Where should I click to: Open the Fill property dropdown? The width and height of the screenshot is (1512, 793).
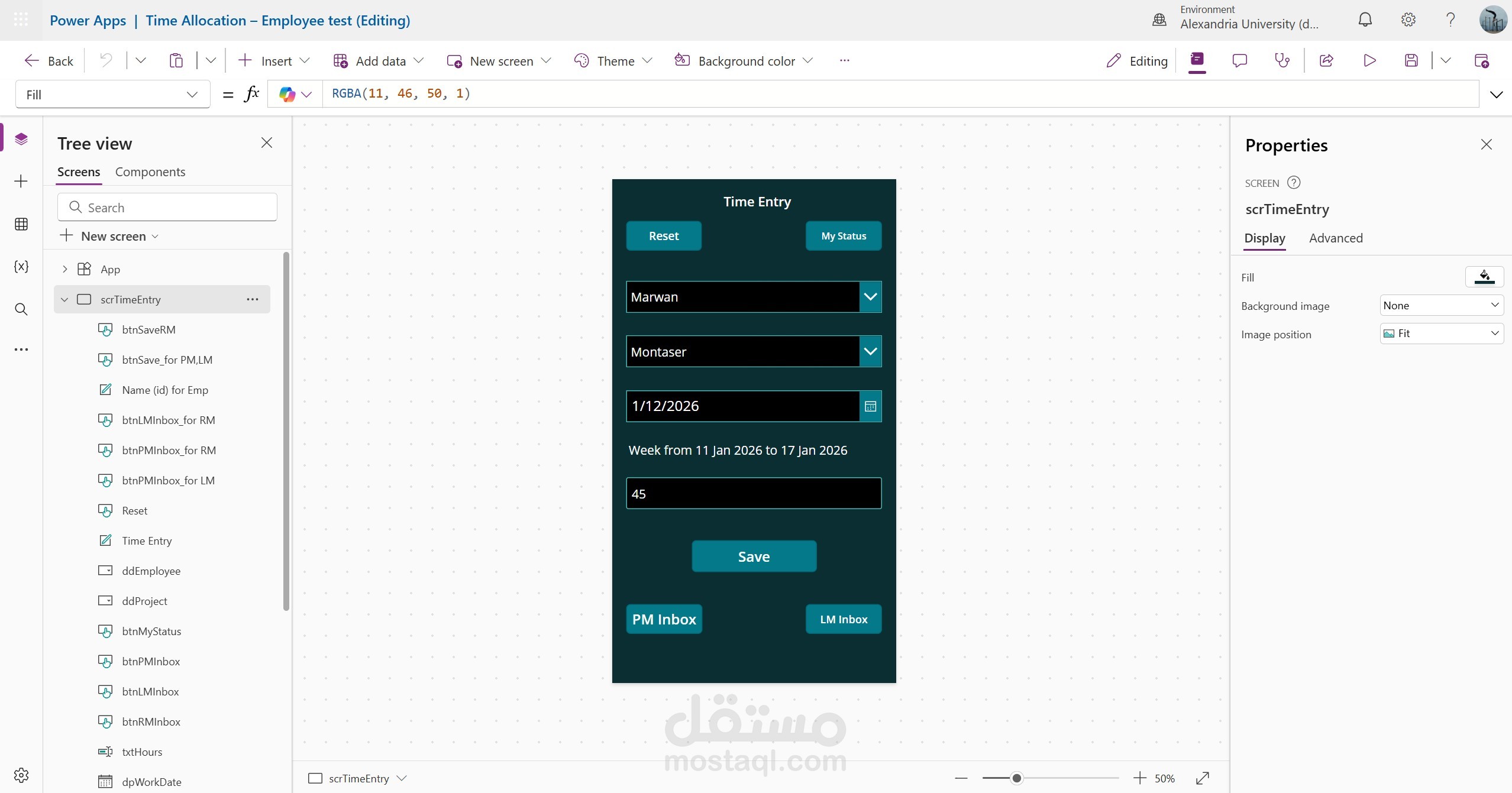point(112,95)
